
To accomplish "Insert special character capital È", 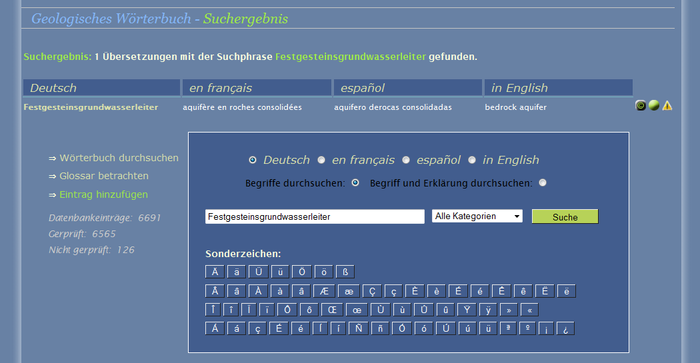I will pos(414,291).
